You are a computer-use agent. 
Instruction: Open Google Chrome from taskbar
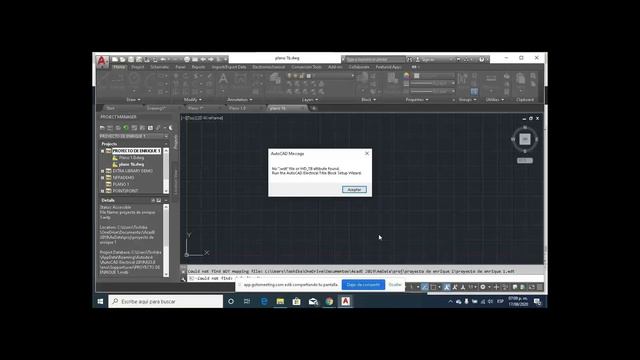click(329, 301)
